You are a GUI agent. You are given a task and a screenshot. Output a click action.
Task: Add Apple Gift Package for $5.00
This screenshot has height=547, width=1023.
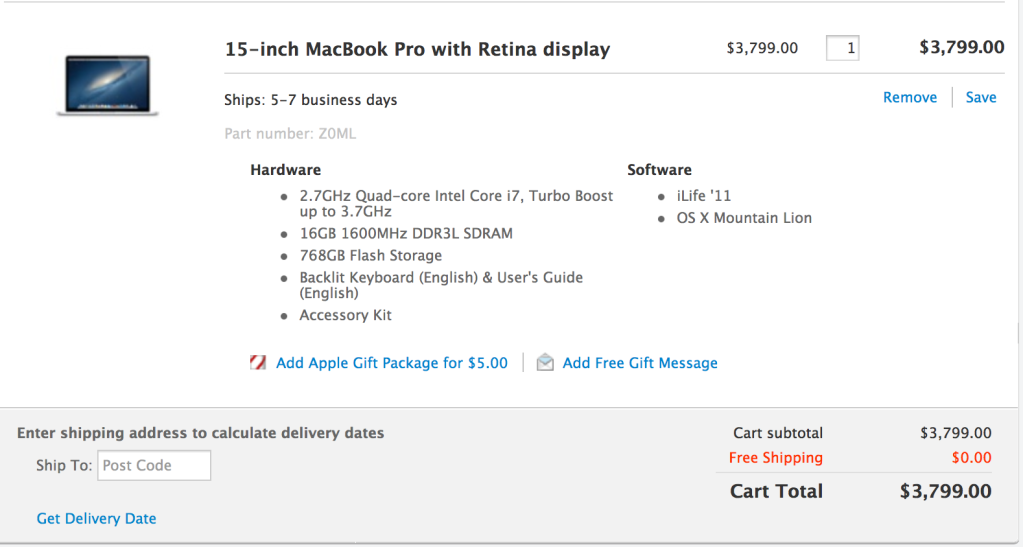tap(391, 363)
